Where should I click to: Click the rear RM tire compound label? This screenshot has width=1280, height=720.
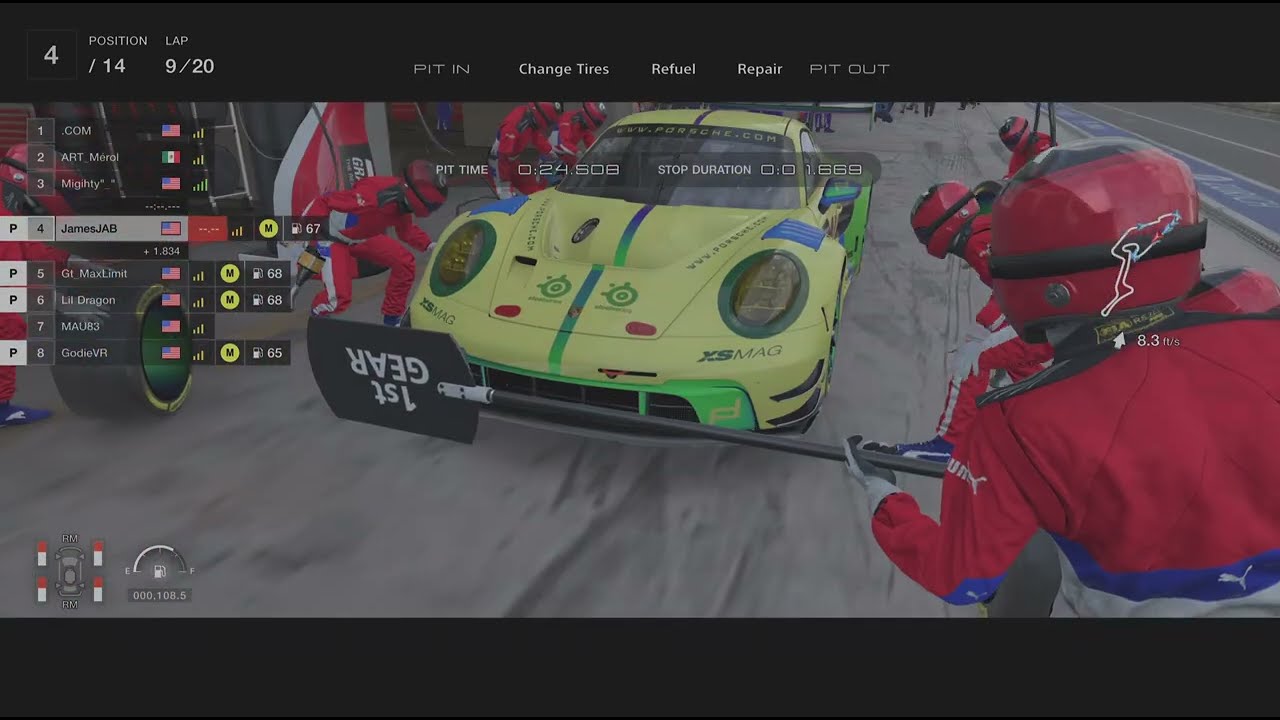pos(70,605)
